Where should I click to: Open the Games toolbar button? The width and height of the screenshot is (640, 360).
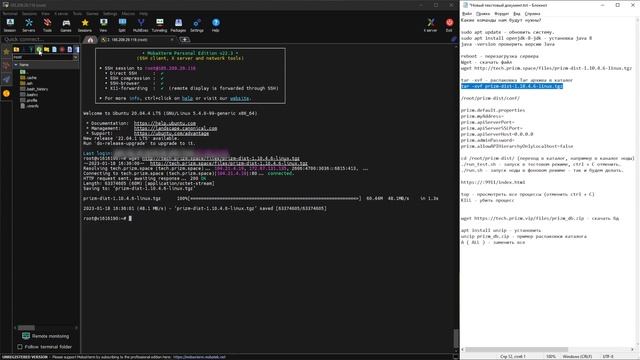(x=66, y=25)
